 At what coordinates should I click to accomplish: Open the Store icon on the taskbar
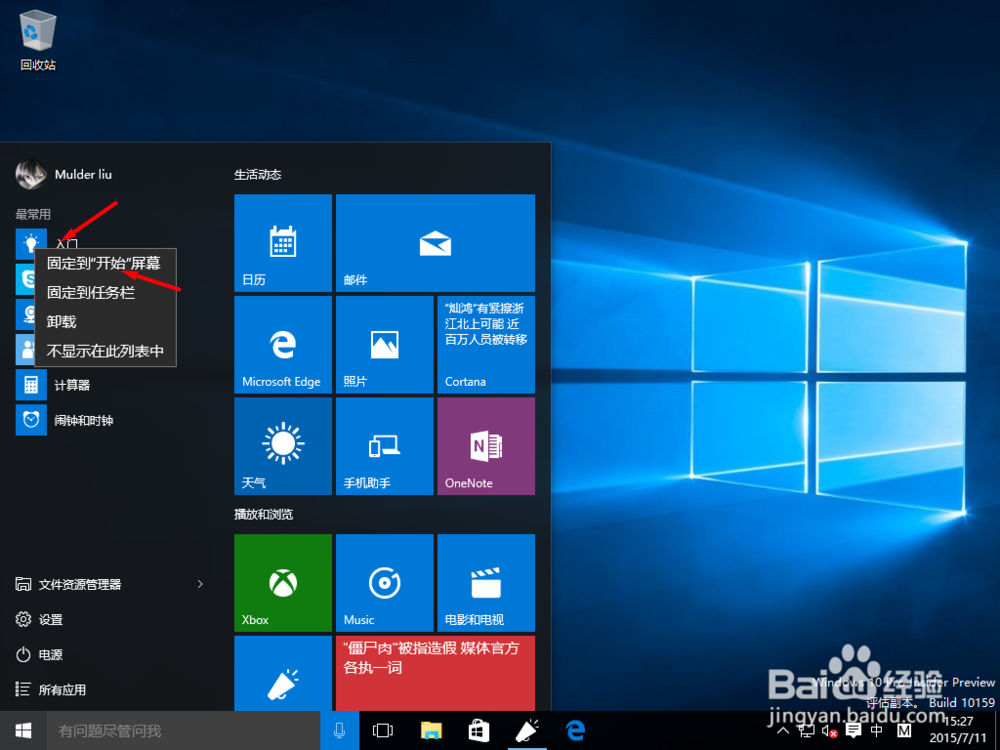coord(479,730)
